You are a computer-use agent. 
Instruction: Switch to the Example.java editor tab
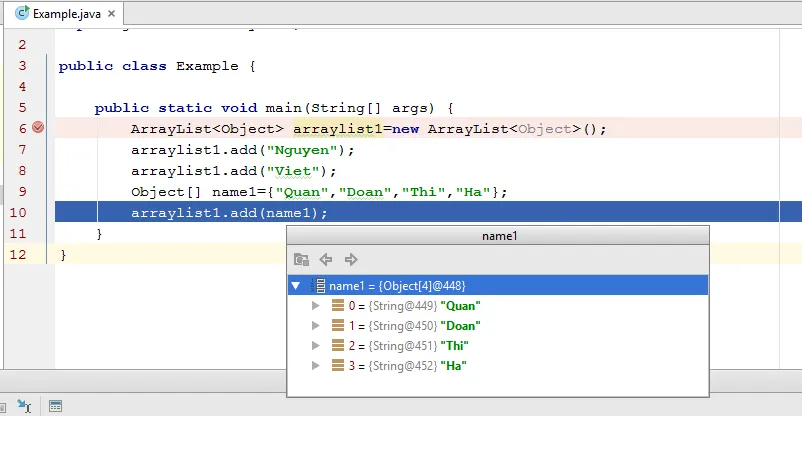click(x=64, y=14)
